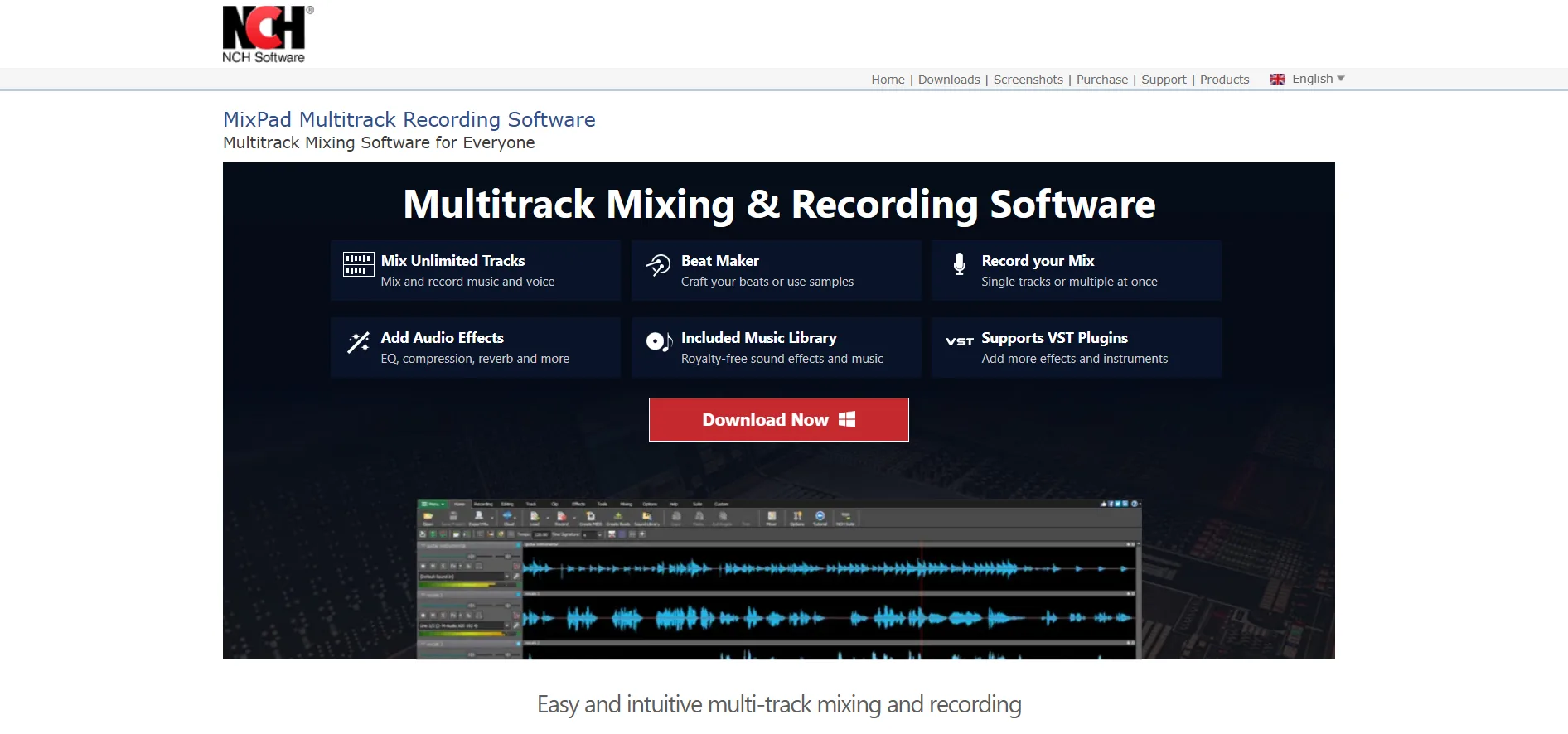The image size is (1568, 734).
Task: Open the Purchase navigation link
Action: click(x=1102, y=80)
